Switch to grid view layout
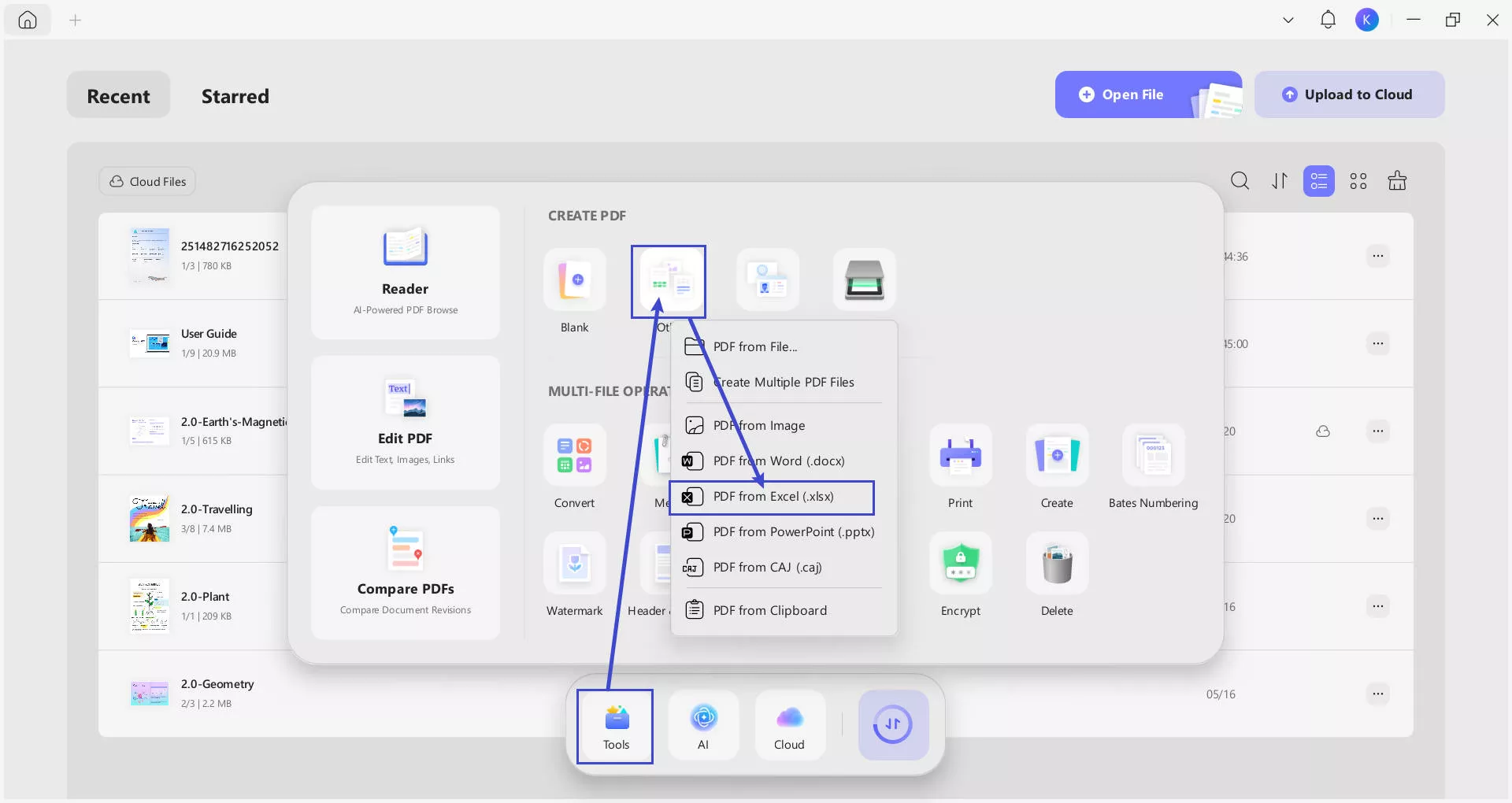Screen dimensions: 1512x803 (1358, 181)
